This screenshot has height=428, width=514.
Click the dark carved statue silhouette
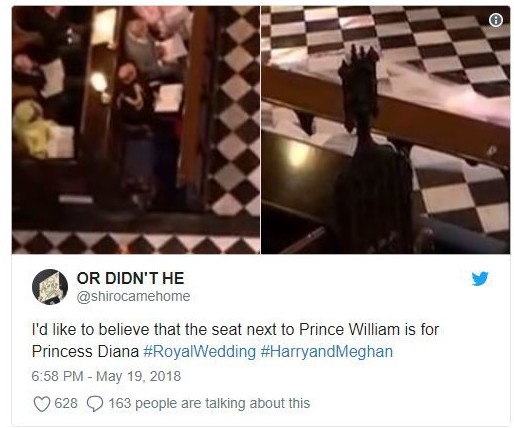[370, 150]
